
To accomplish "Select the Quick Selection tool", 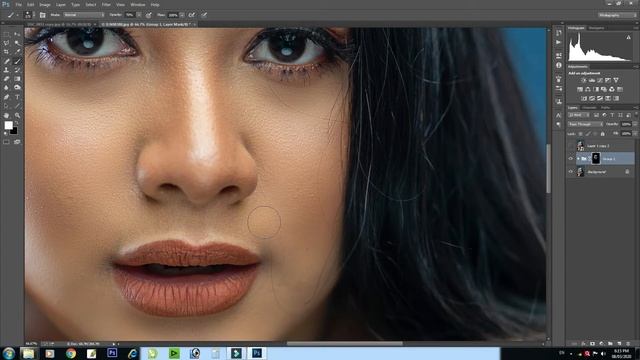I will (17, 43).
